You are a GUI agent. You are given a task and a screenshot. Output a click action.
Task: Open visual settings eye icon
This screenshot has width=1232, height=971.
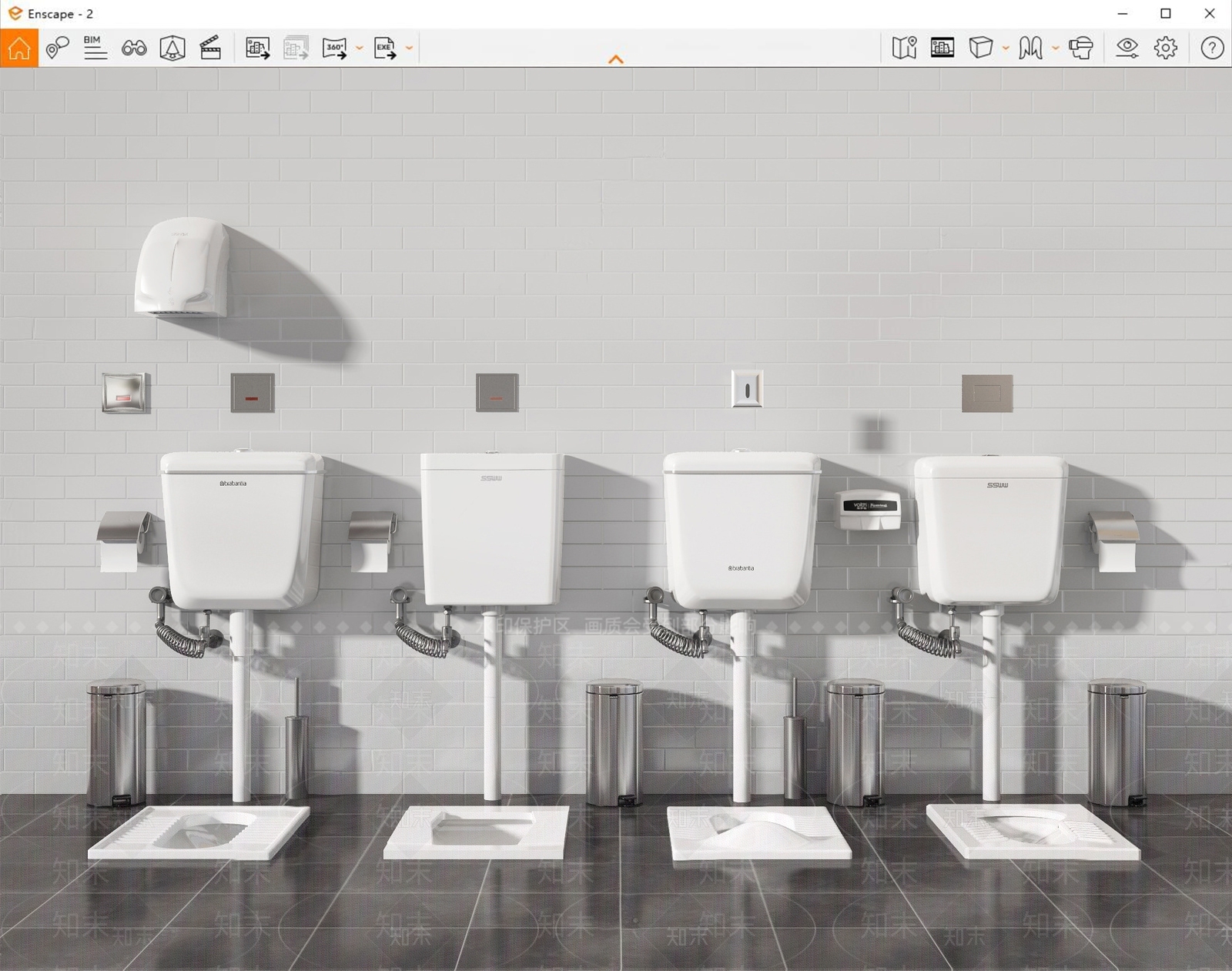pos(1127,48)
